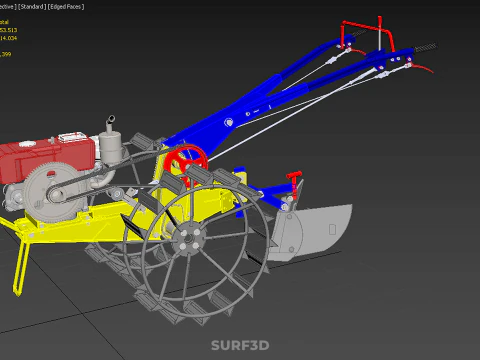Open the Edged Faces viewport menu
The image size is (480, 360).
click(x=66, y=7)
